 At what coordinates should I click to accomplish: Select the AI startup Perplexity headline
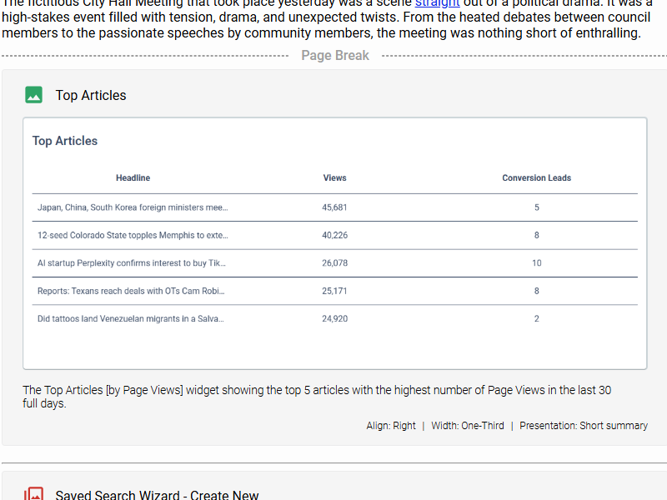[x=131, y=263]
